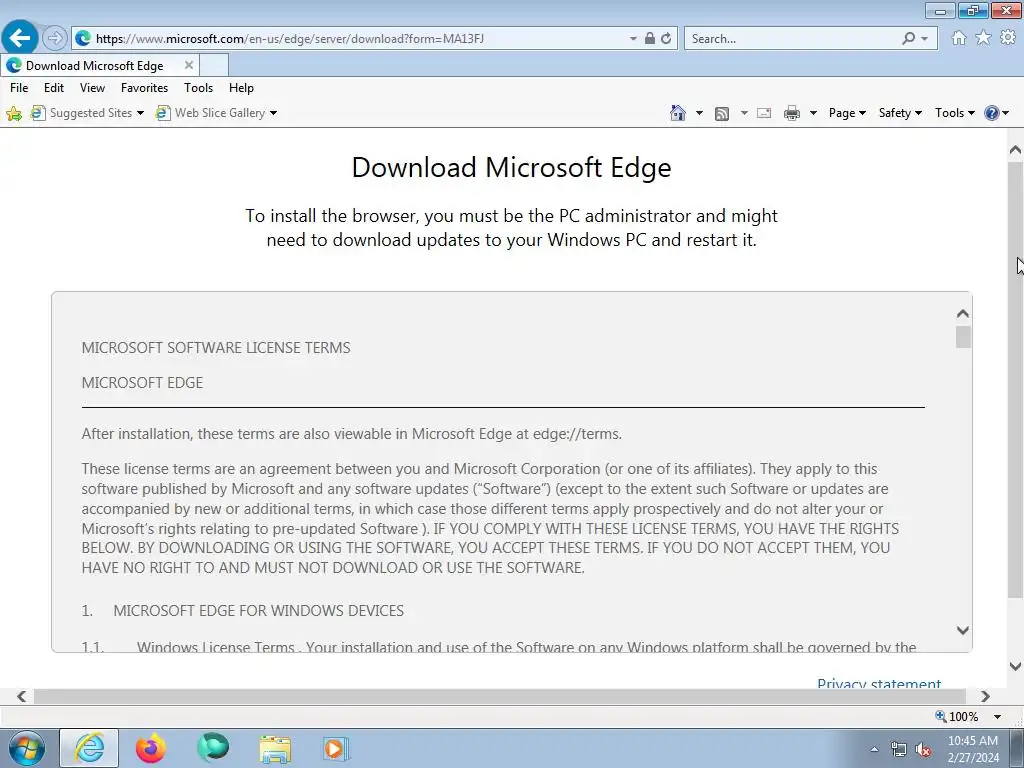Expand Home button dropdown arrow
The image size is (1024, 768).
[699, 113]
